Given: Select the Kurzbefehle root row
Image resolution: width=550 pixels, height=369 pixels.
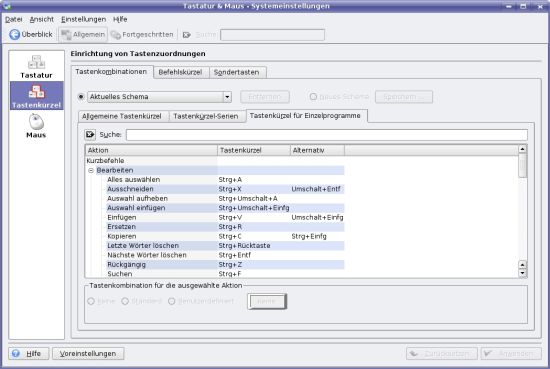Looking at the screenshot, I should tap(215, 161).
